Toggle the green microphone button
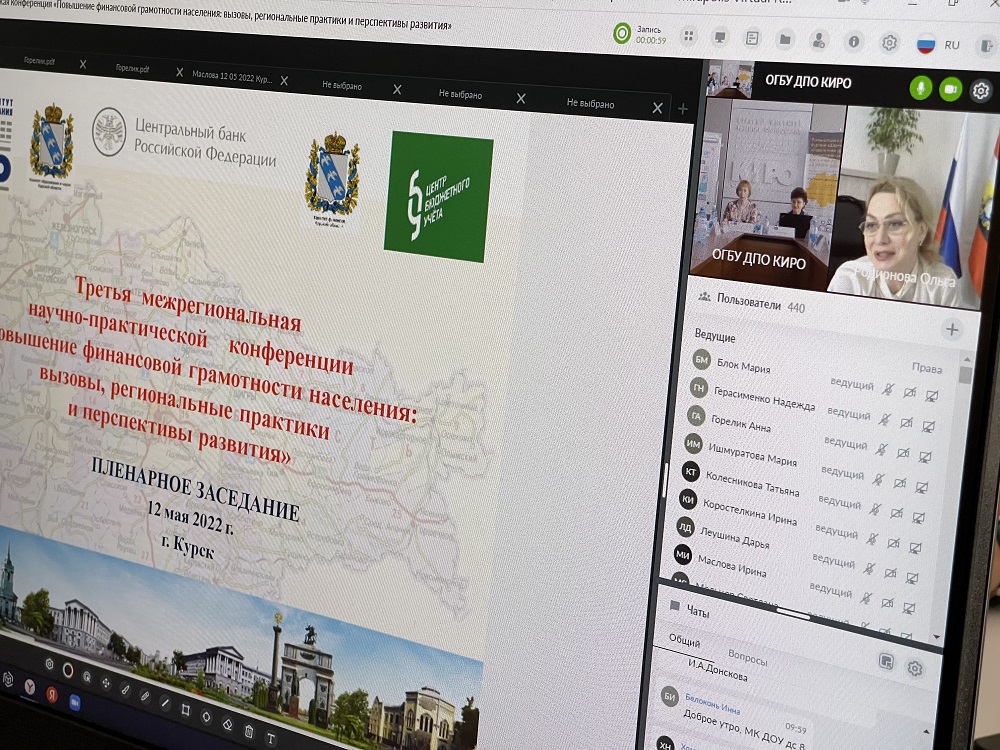Screen dimensions: 1000x750 pyautogui.click(x=921, y=88)
